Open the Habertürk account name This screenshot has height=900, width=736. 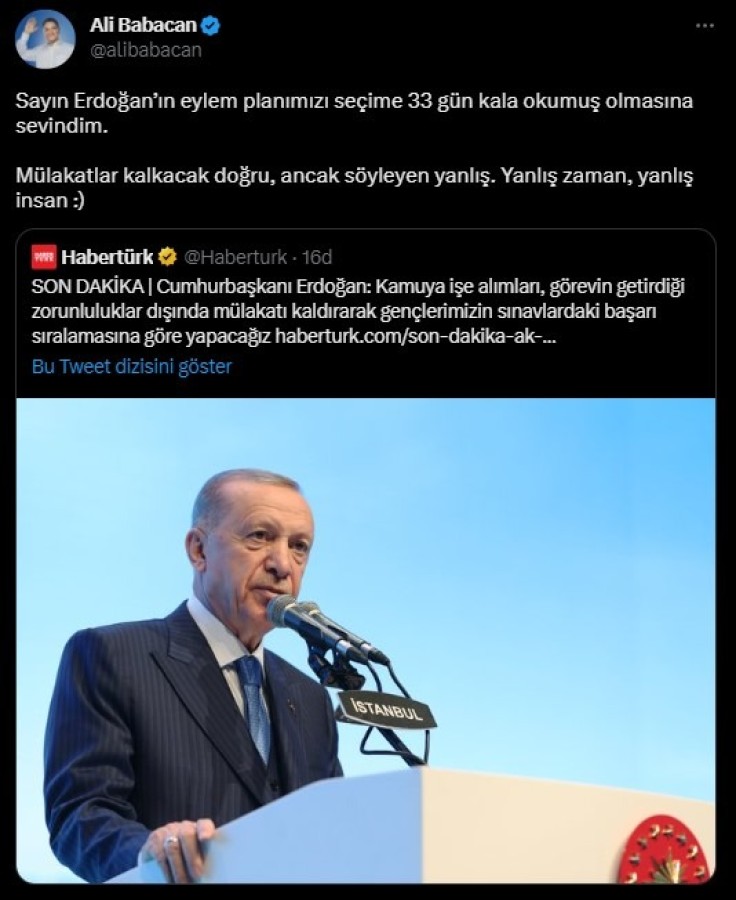[107, 257]
